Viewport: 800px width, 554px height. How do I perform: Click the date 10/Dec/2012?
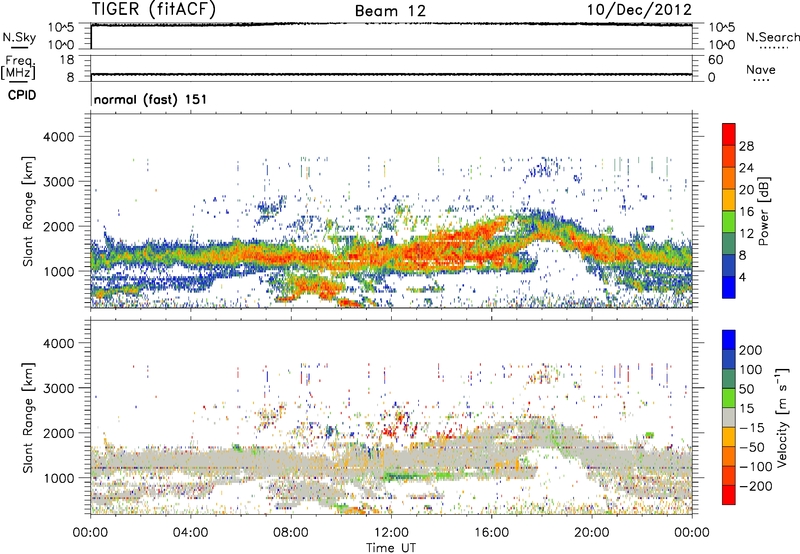(639, 10)
